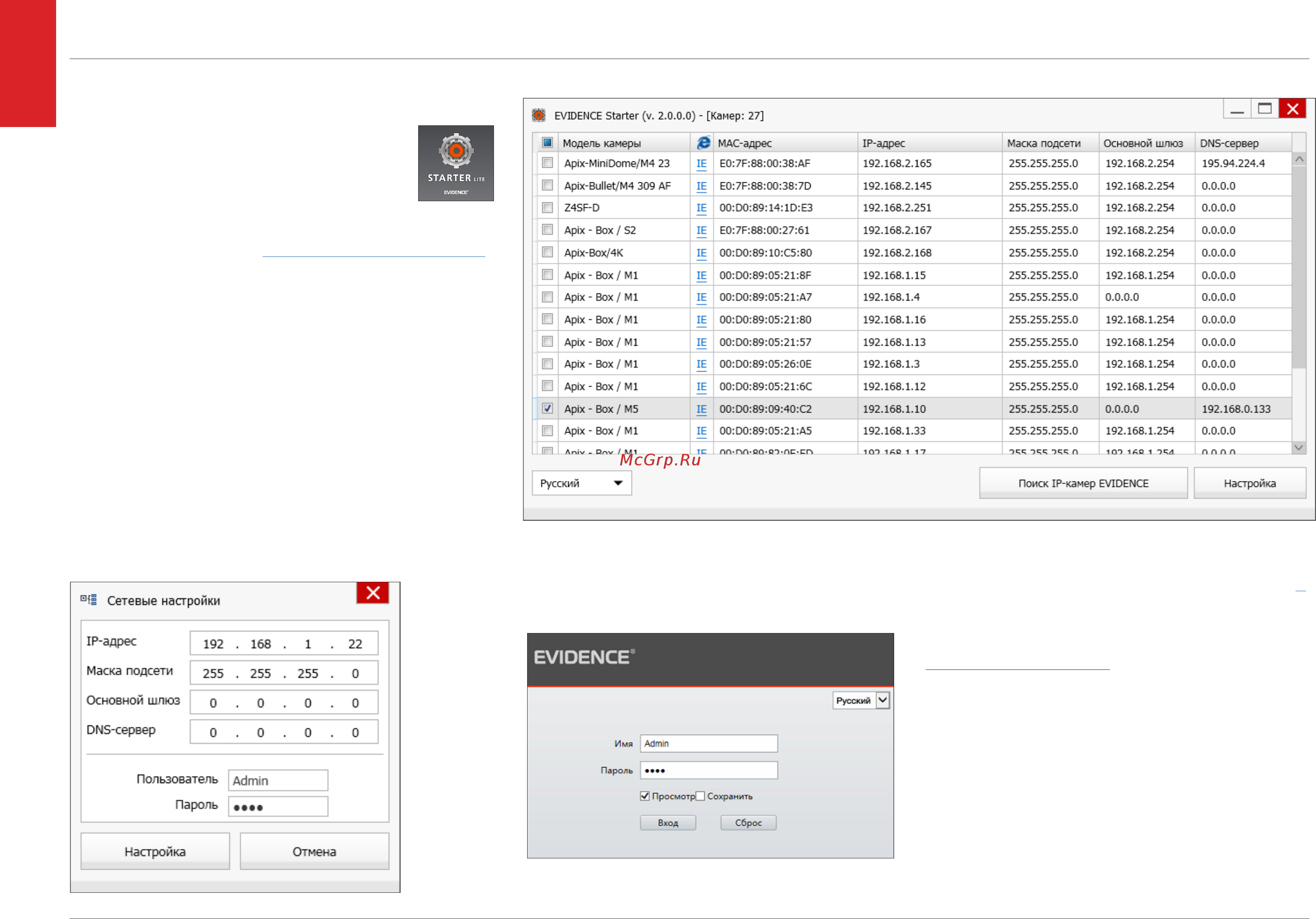Click the Пароль field in network dialog
Image resolution: width=1316 pixels, height=919 pixels.
tap(278, 807)
